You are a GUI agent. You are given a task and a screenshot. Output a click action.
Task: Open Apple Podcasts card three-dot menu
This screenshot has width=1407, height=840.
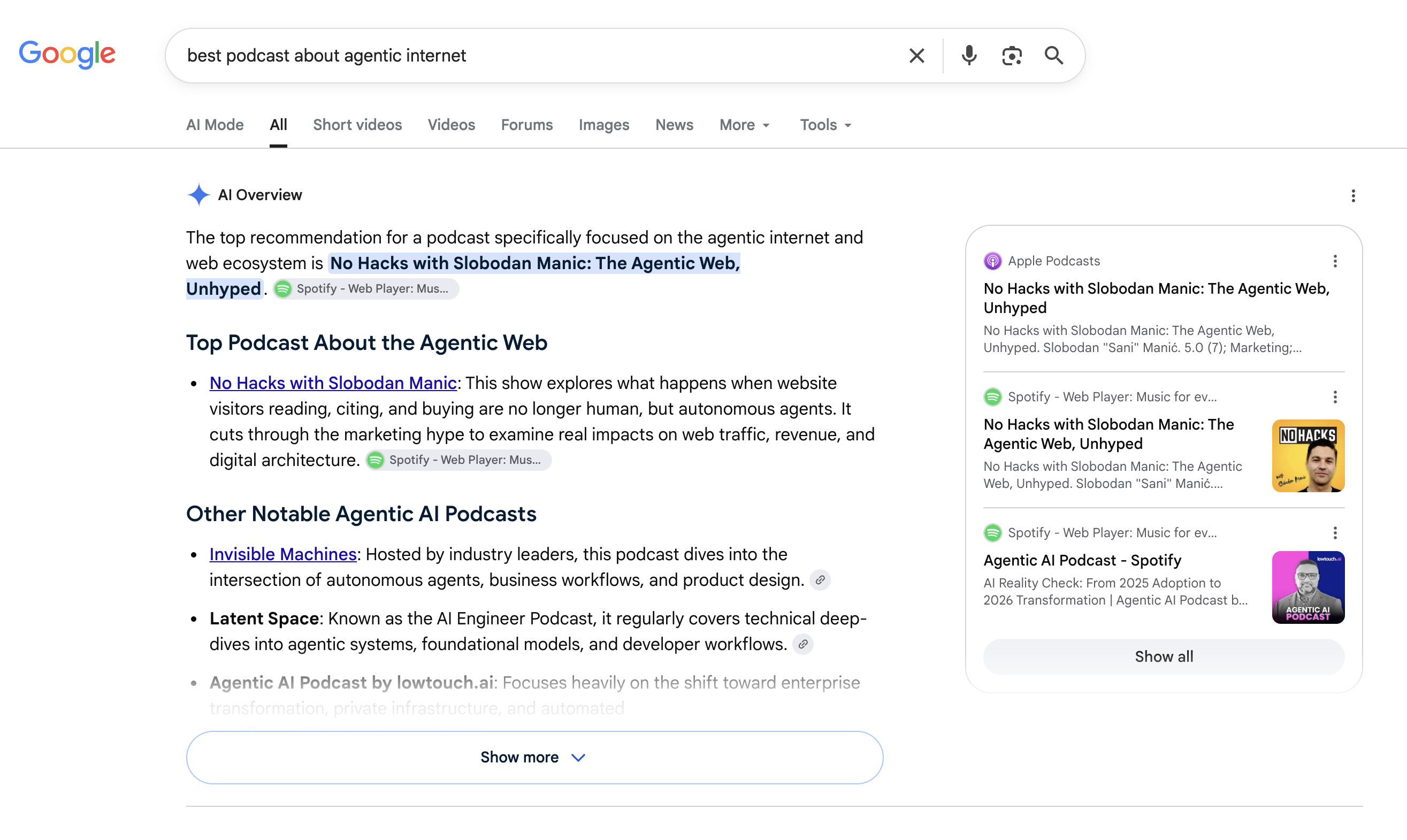click(x=1335, y=261)
